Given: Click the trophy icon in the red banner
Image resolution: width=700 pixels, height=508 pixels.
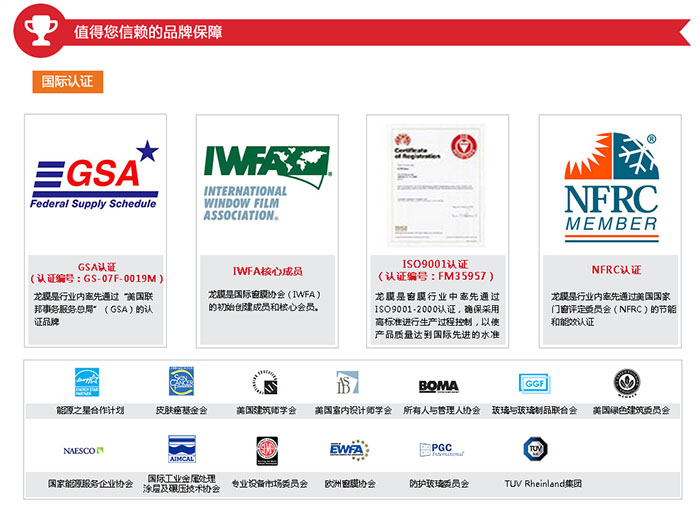Looking at the screenshot, I should (x=41, y=30).
